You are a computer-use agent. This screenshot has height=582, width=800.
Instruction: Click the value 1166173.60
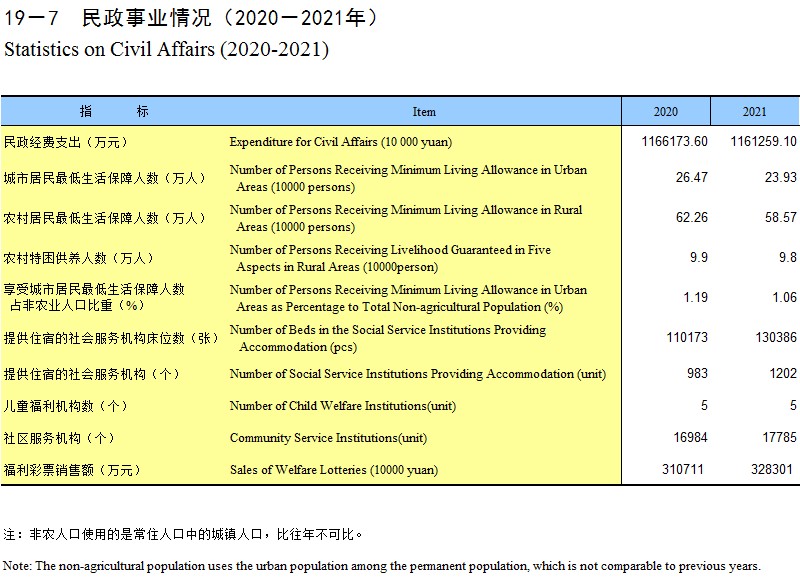(674, 141)
